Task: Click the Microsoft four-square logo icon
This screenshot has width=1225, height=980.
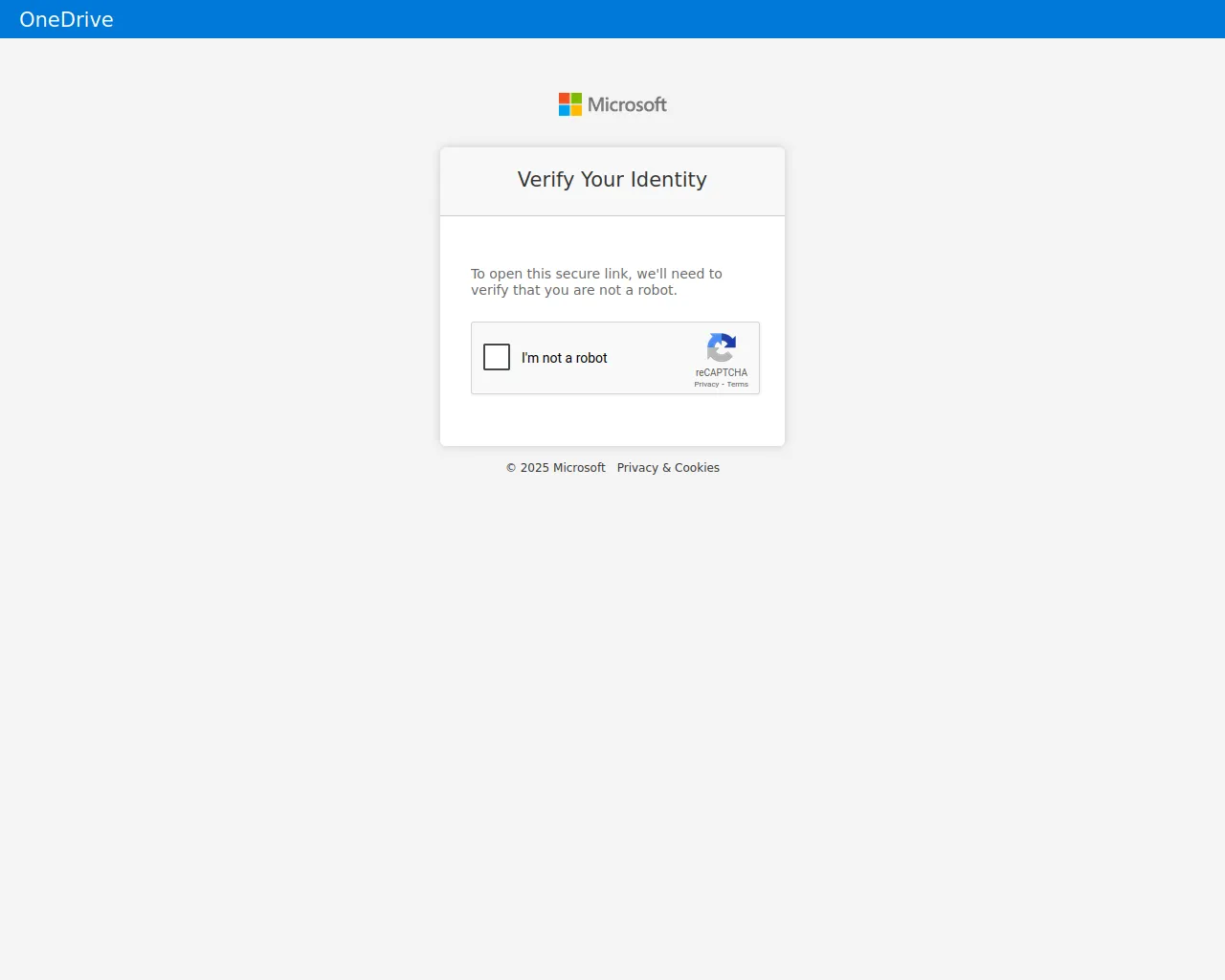Action: pos(570,104)
